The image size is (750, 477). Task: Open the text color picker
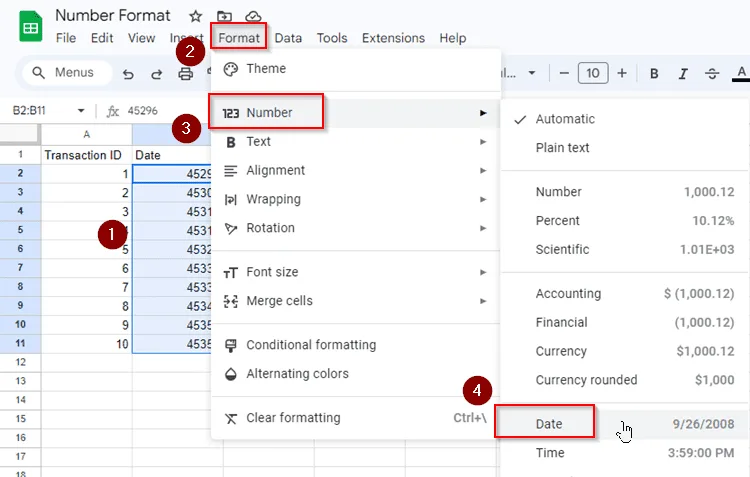tap(741, 74)
